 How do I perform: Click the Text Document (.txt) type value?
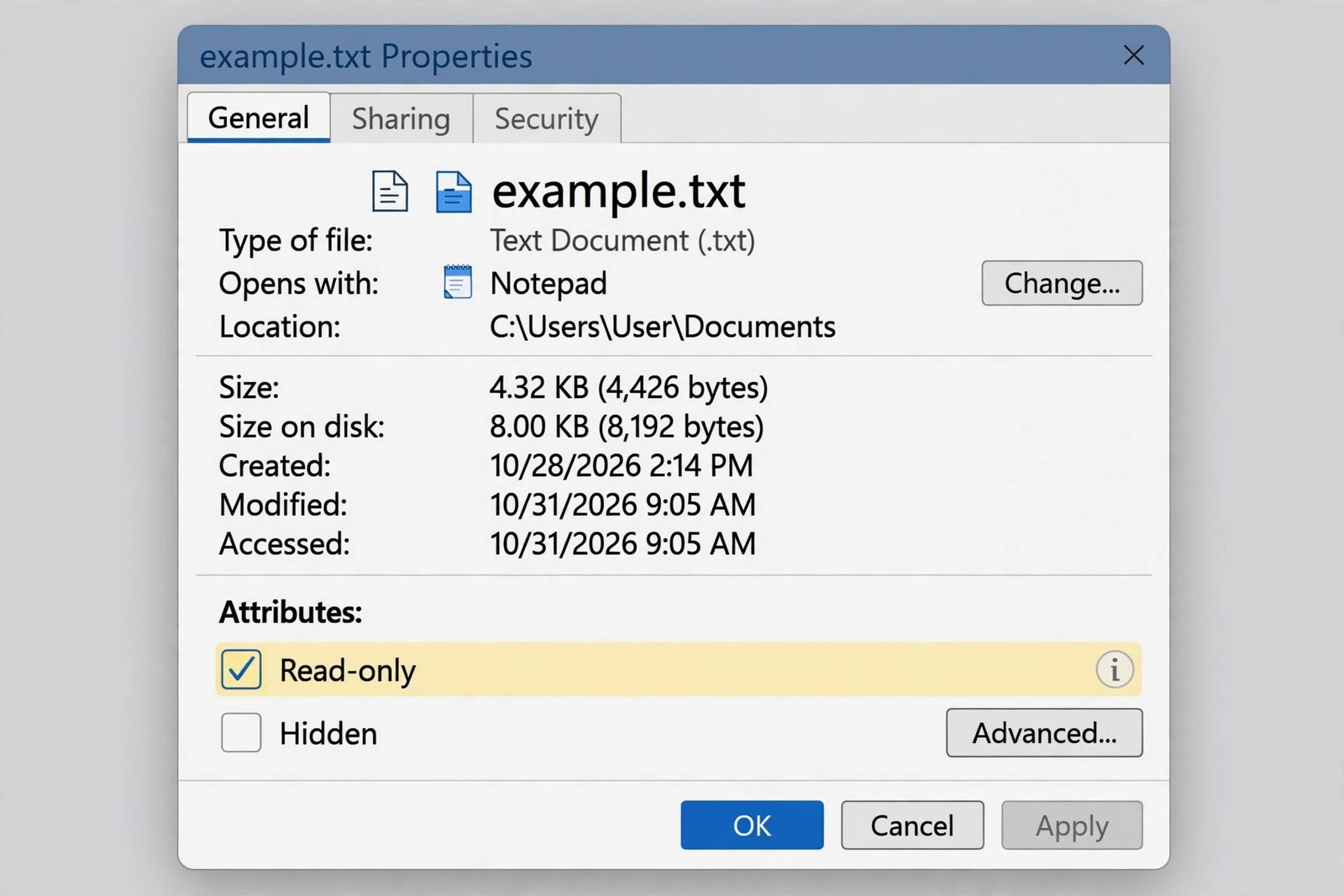(x=622, y=241)
